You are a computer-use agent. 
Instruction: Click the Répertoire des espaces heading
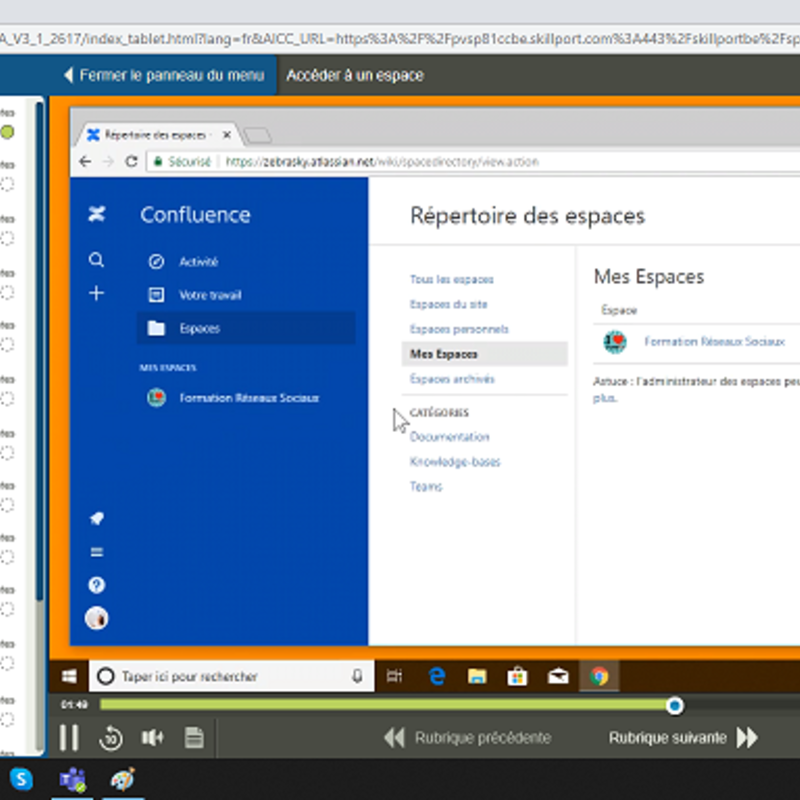[x=528, y=216]
